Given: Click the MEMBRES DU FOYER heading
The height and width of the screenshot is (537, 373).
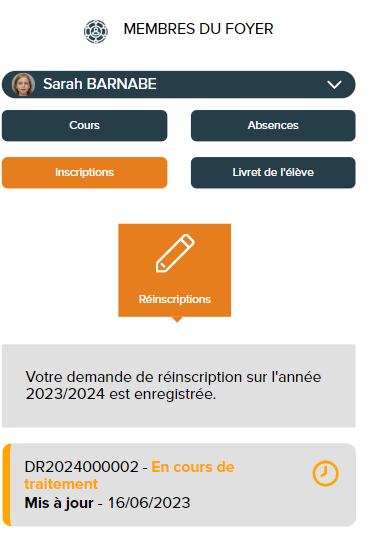Looking at the screenshot, I should [198, 29].
